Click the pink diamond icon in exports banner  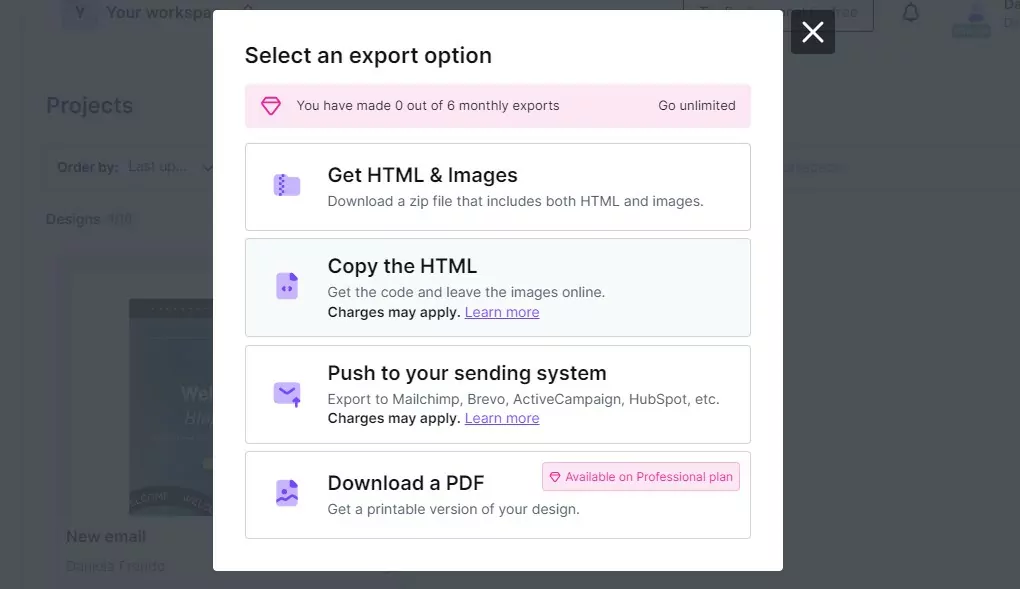271,106
